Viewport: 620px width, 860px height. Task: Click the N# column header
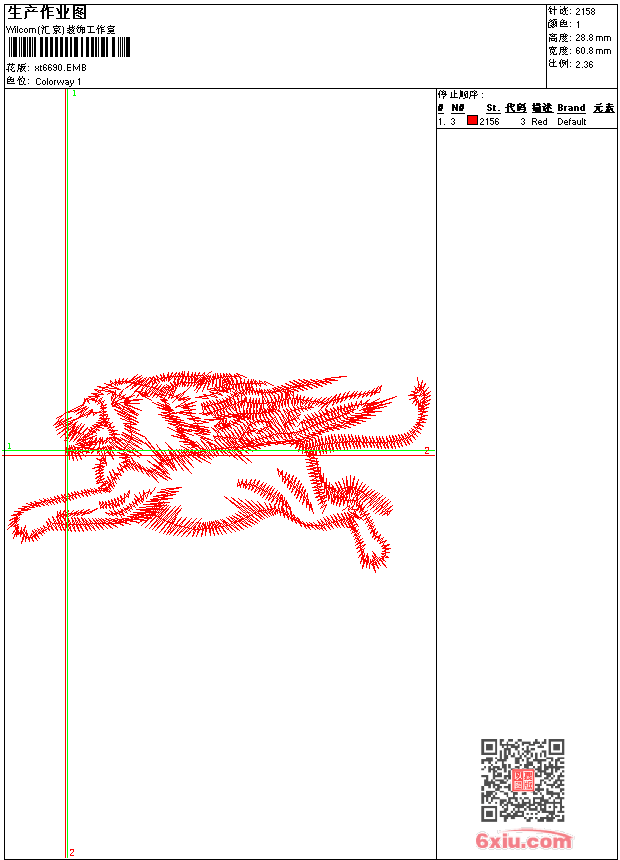pyautogui.click(x=458, y=108)
